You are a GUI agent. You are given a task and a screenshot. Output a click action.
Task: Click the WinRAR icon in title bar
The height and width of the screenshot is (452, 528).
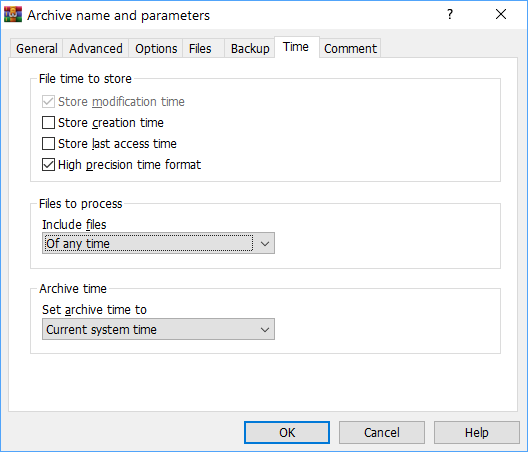(x=13, y=15)
